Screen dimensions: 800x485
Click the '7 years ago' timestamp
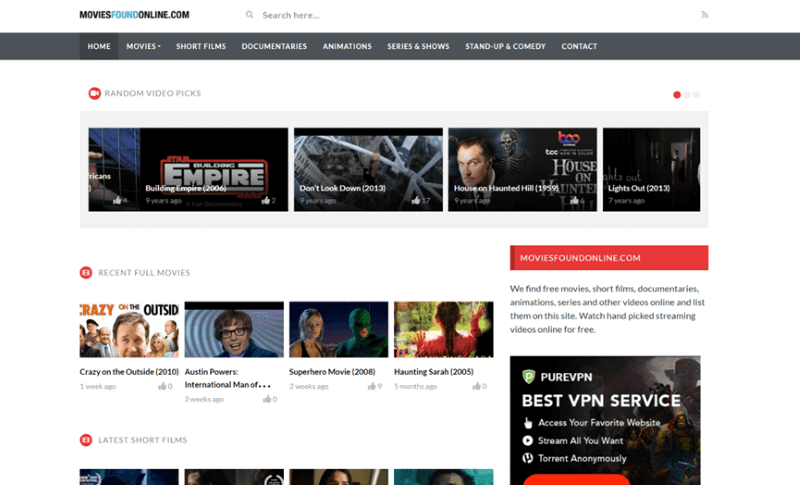pos(626,201)
